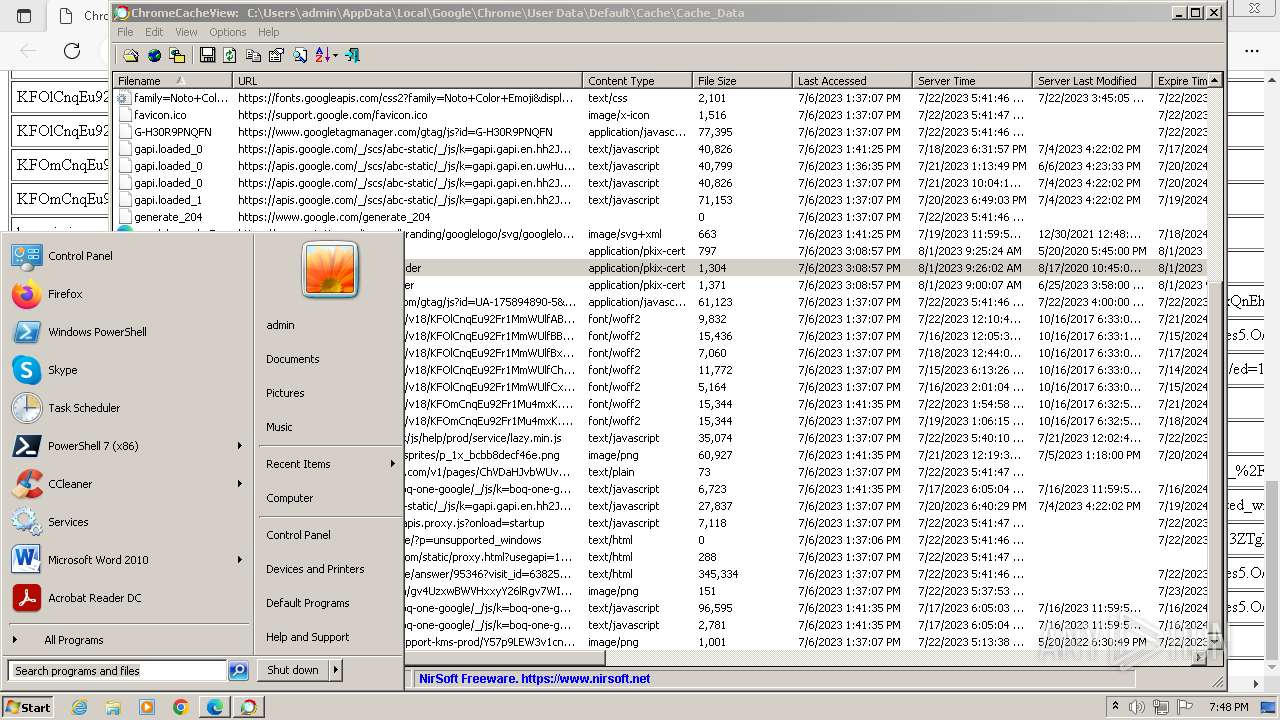Viewport: 1280px width, 720px height.
Task: Expand the Microsoft Word 2010 submenu arrow
Action: click(x=239, y=560)
